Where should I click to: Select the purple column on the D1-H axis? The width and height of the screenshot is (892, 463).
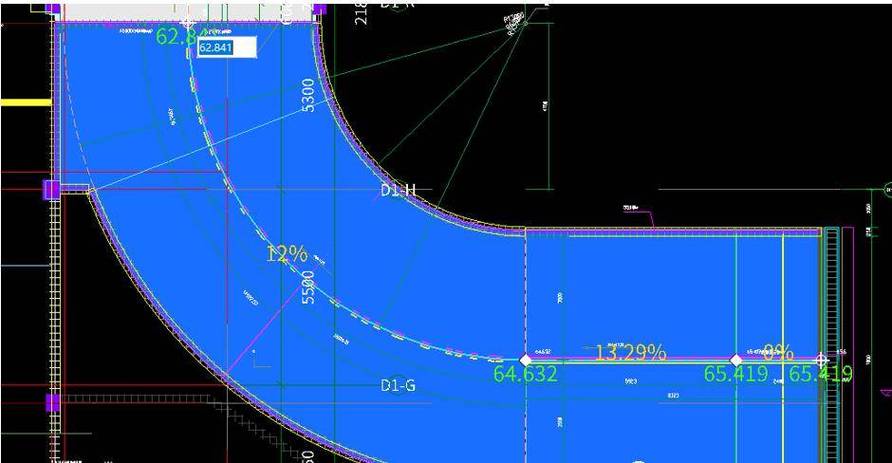pyautogui.click(x=52, y=189)
